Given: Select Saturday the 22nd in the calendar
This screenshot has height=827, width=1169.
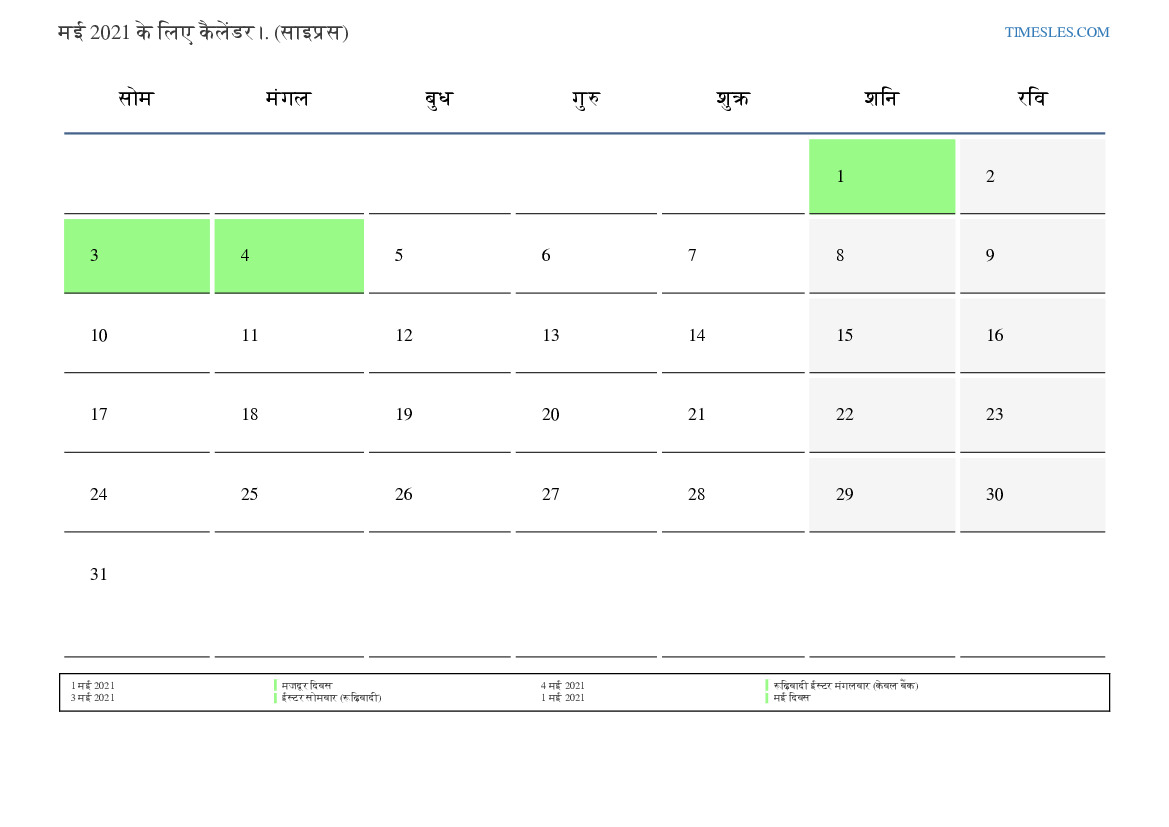Looking at the screenshot, I should (881, 414).
